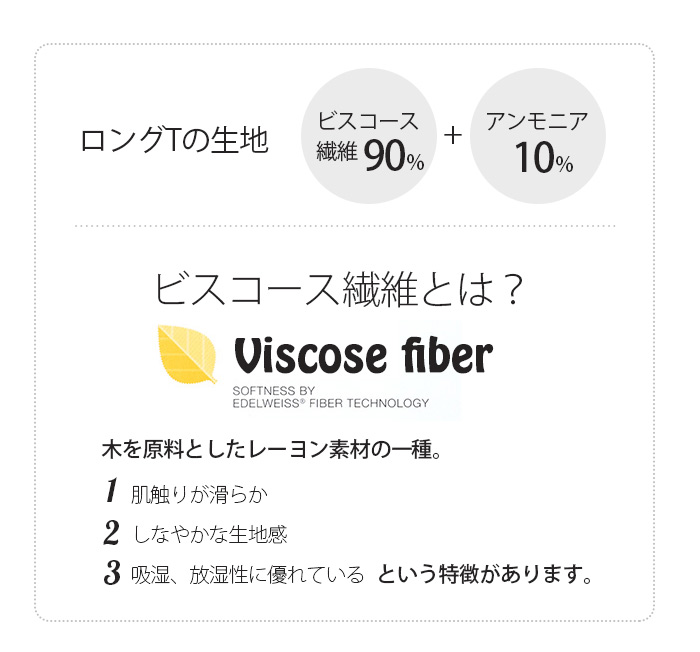The image size is (700, 652).
Task: Click the という特徴があります closing text
Action: click(x=485, y=574)
